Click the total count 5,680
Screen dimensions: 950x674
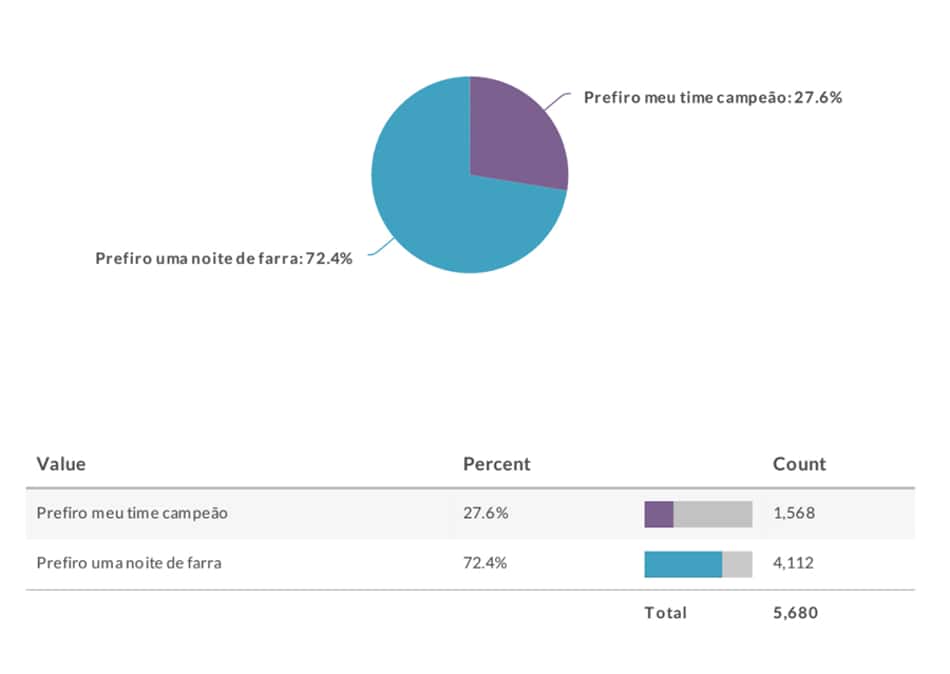[x=795, y=613]
